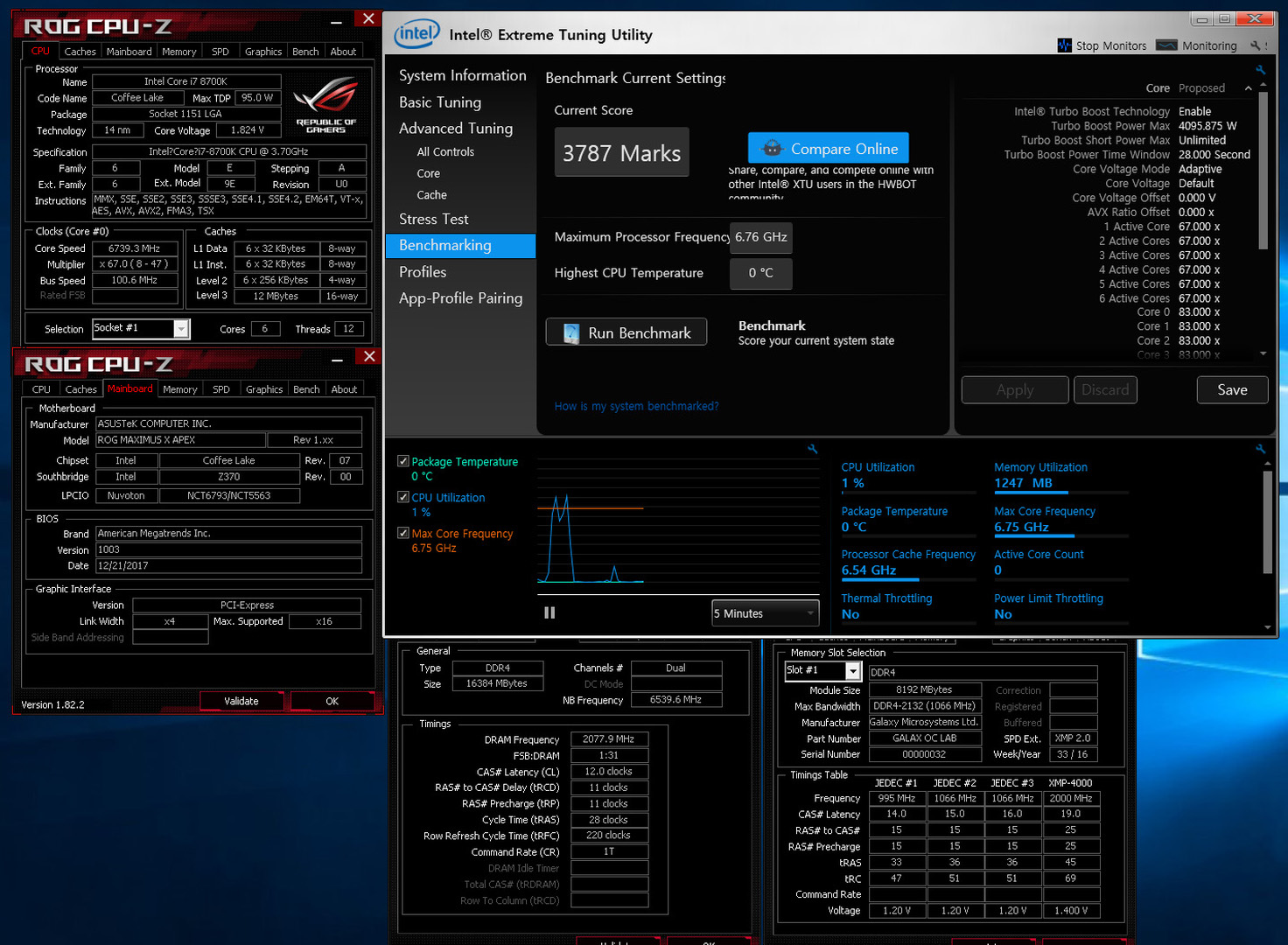Click the NB Frequency 6539.6 MHz value
Screen dimensions: 1288x945
676,700
